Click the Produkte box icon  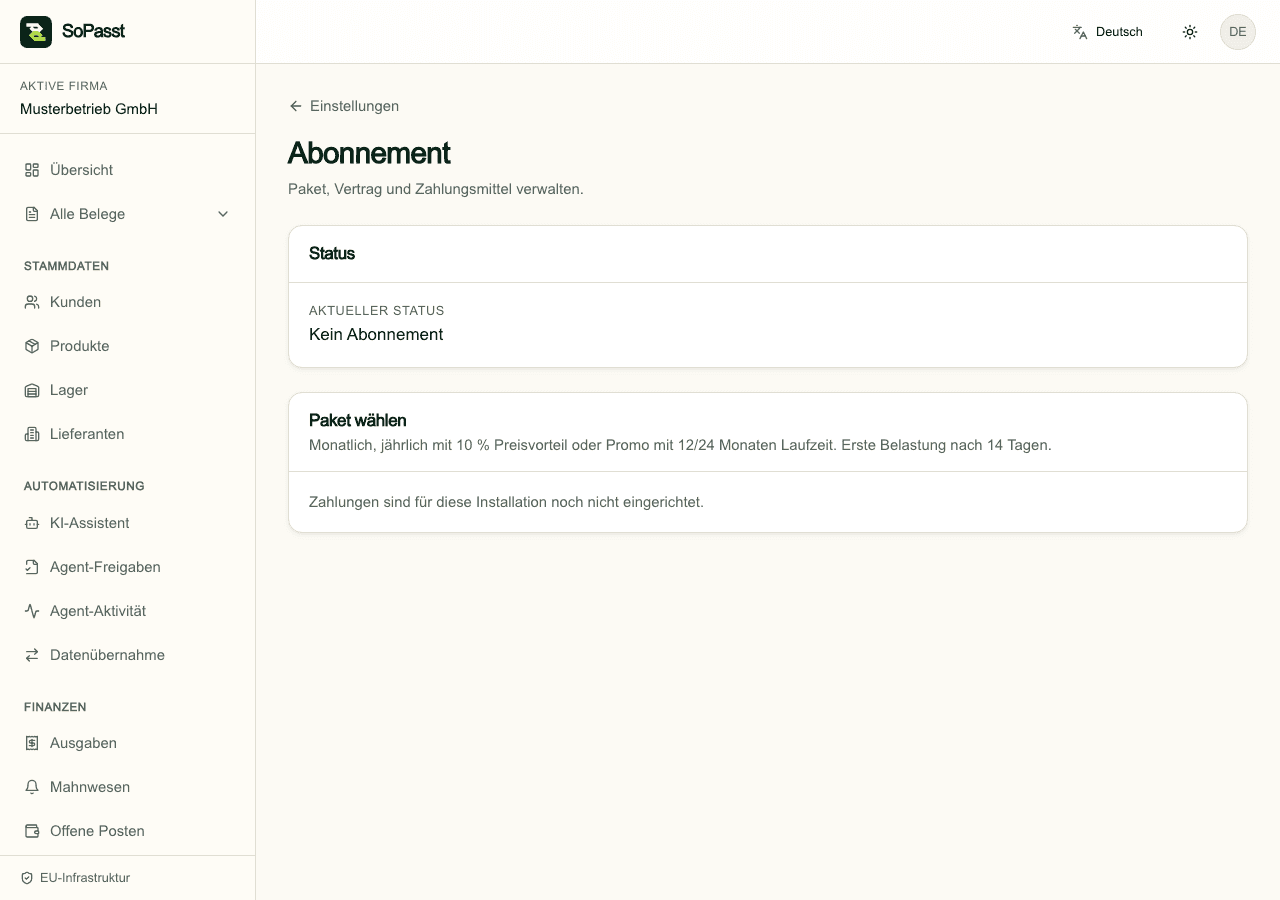(32, 346)
